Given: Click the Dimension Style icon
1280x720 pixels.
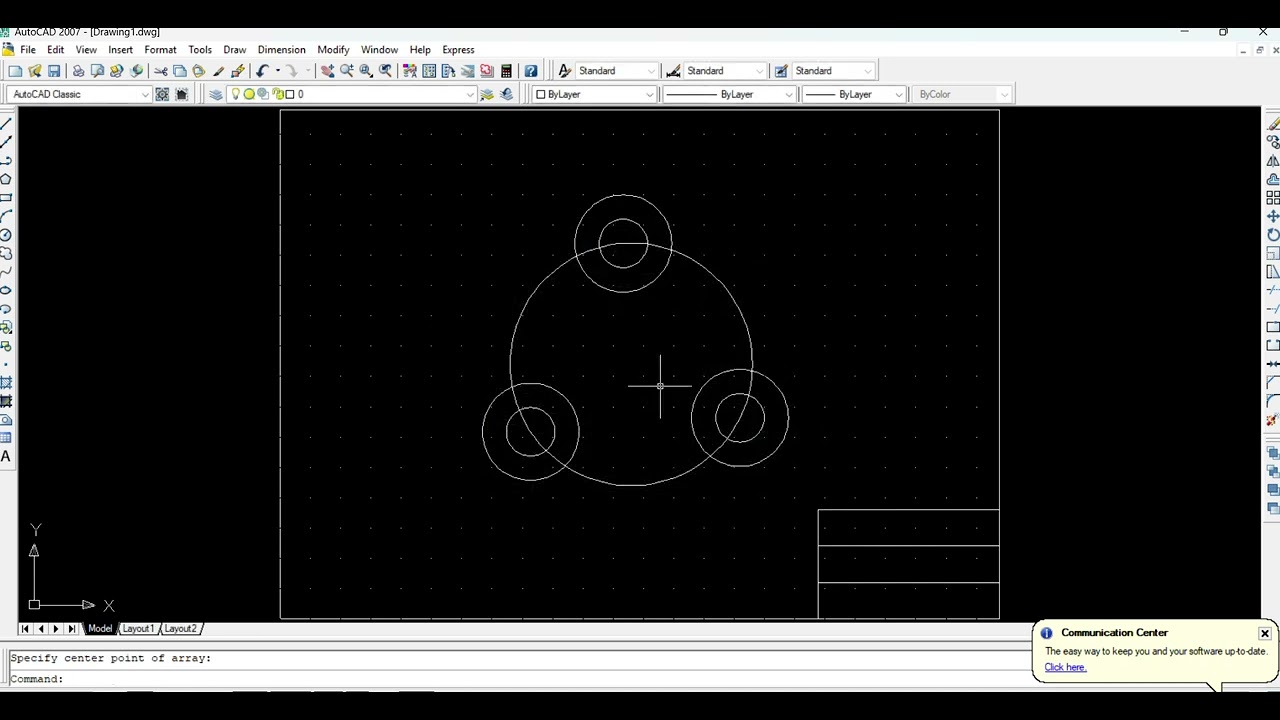Looking at the screenshot, I should (673, 71).
